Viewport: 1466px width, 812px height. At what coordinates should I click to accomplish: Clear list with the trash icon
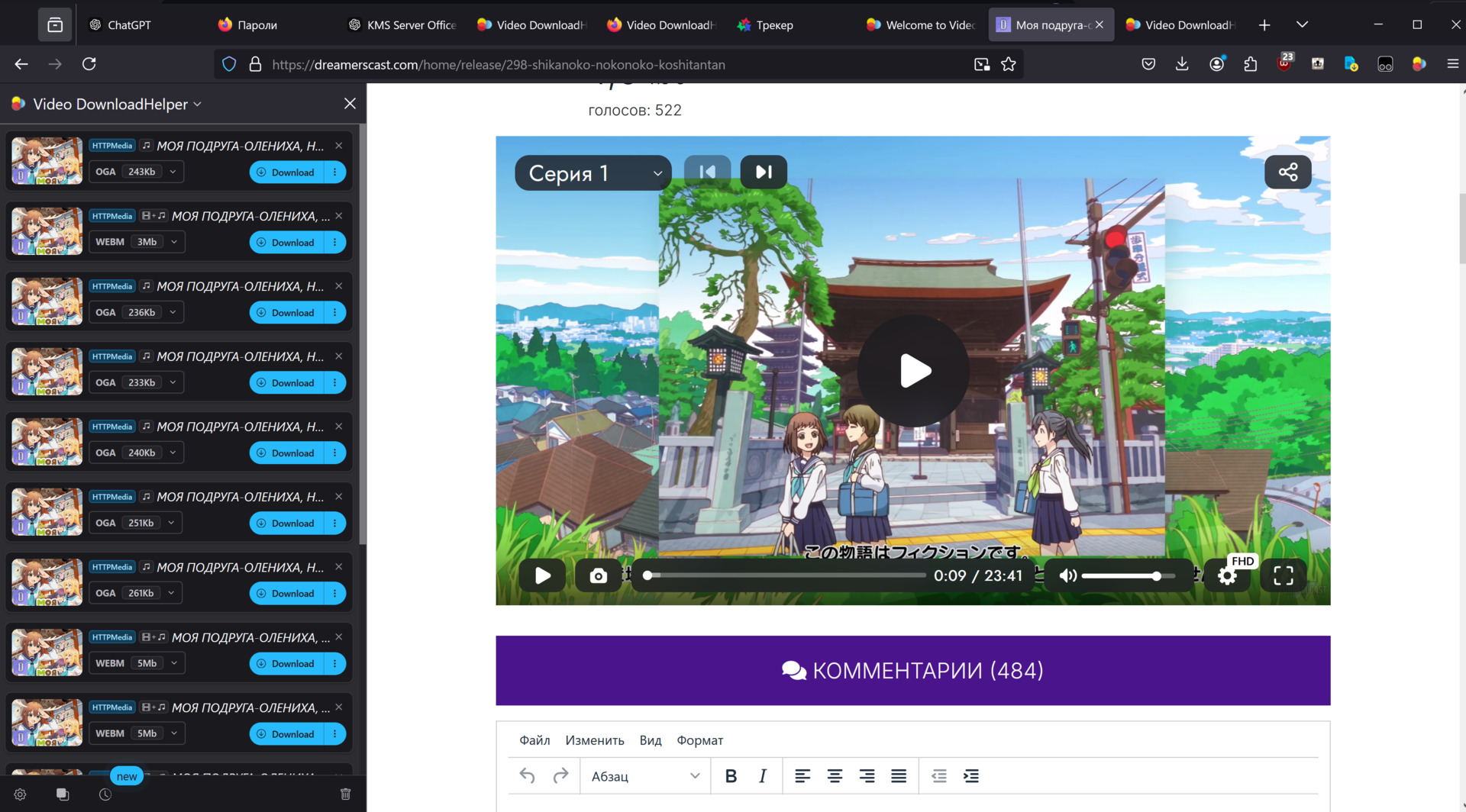point(345,794)
